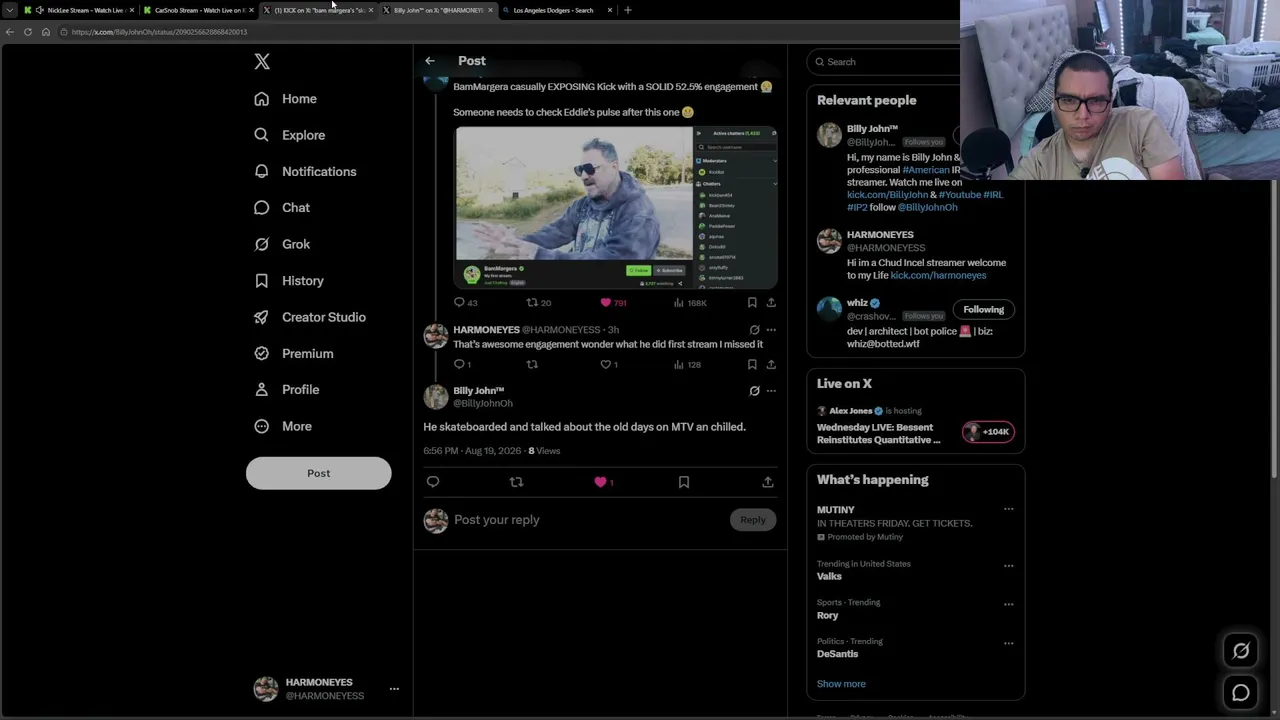
Task: Open Notifications in the sidebar
Action: point(305,171)
